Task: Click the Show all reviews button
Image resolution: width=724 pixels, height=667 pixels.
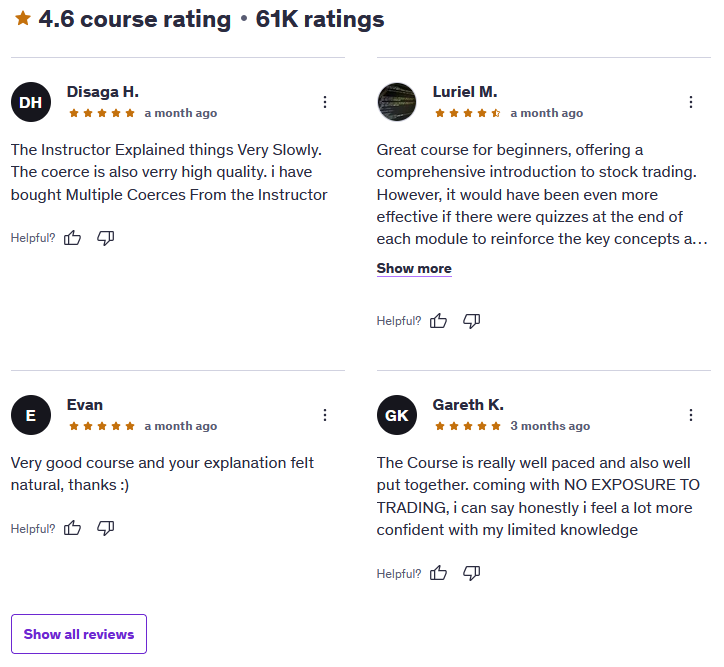Action: pos(79,634)
